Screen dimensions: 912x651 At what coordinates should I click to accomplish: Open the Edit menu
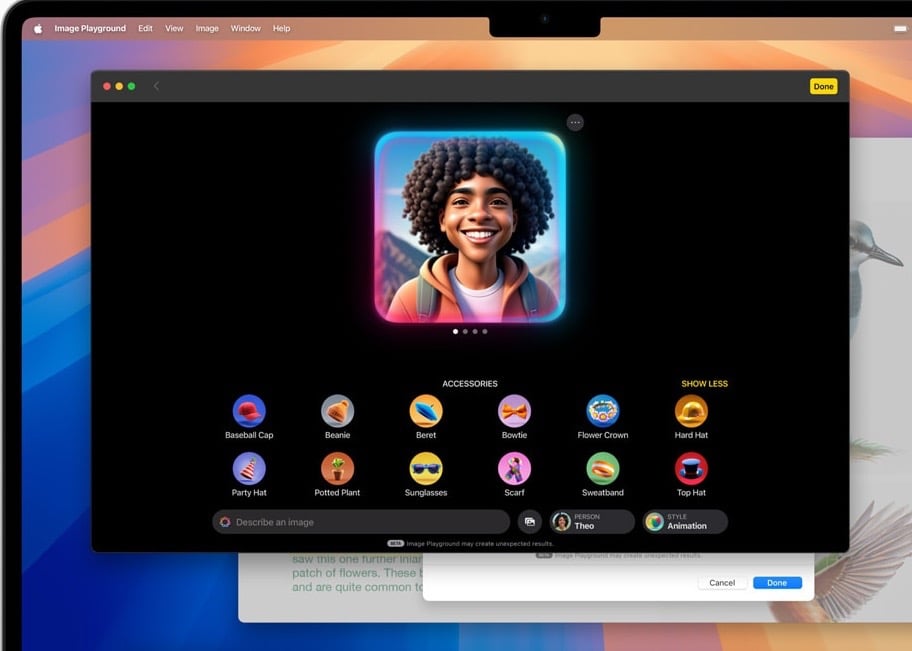(145, 28)
